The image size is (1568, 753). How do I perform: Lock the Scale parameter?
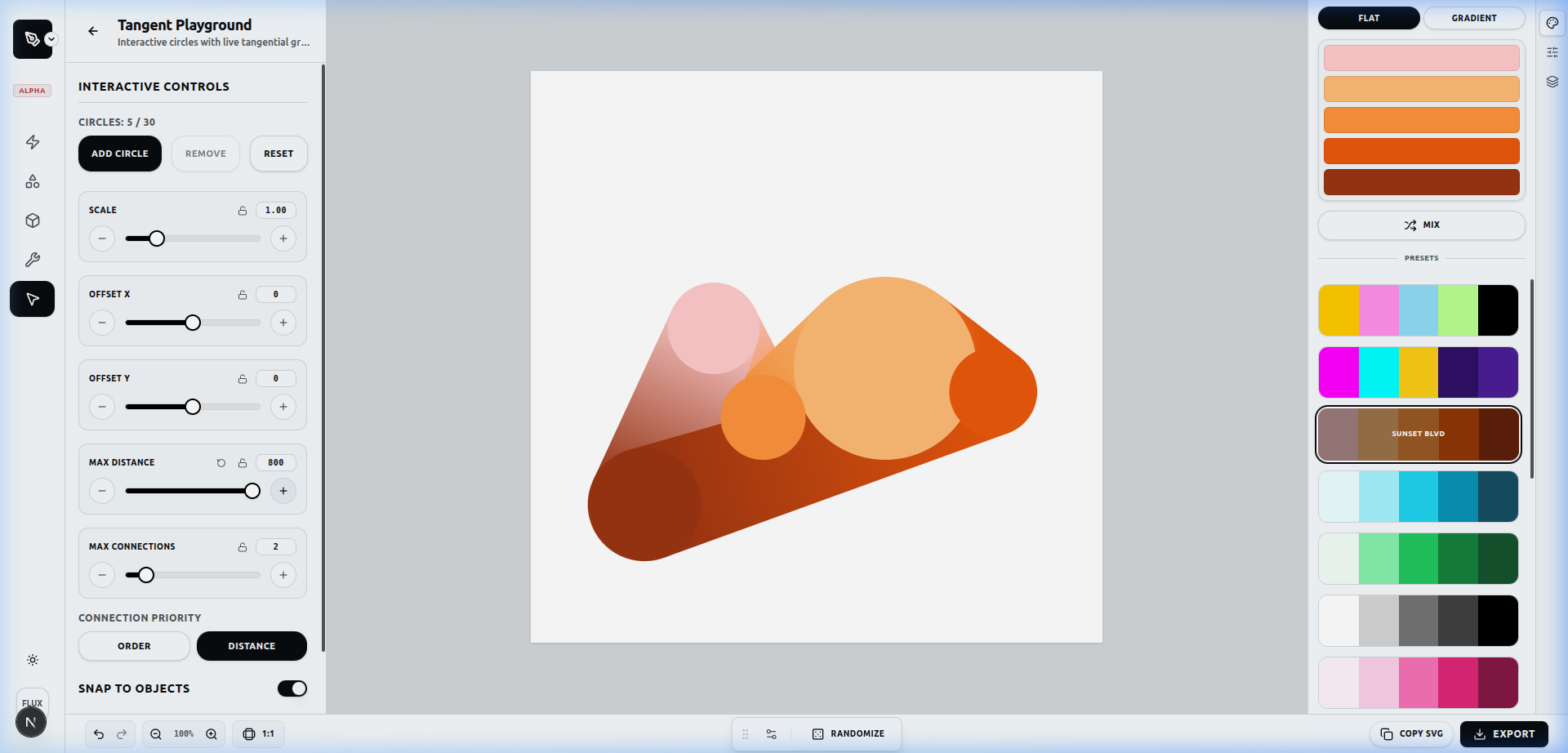(x=243, y=211)
